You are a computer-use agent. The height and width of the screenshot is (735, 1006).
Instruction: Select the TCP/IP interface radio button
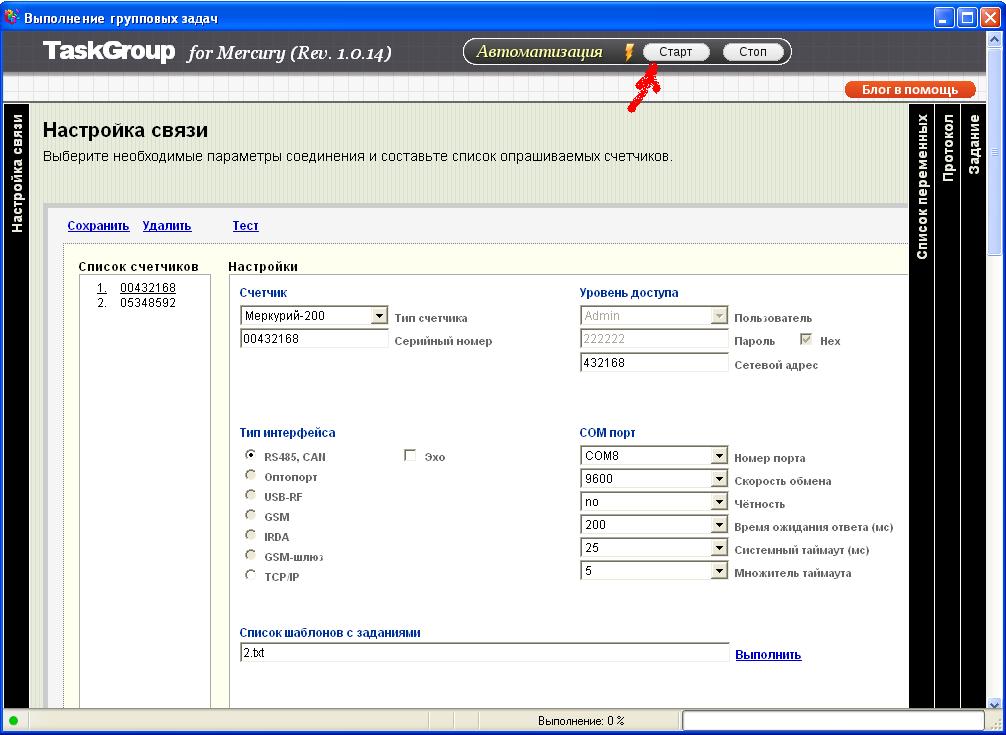pos(250,575)
